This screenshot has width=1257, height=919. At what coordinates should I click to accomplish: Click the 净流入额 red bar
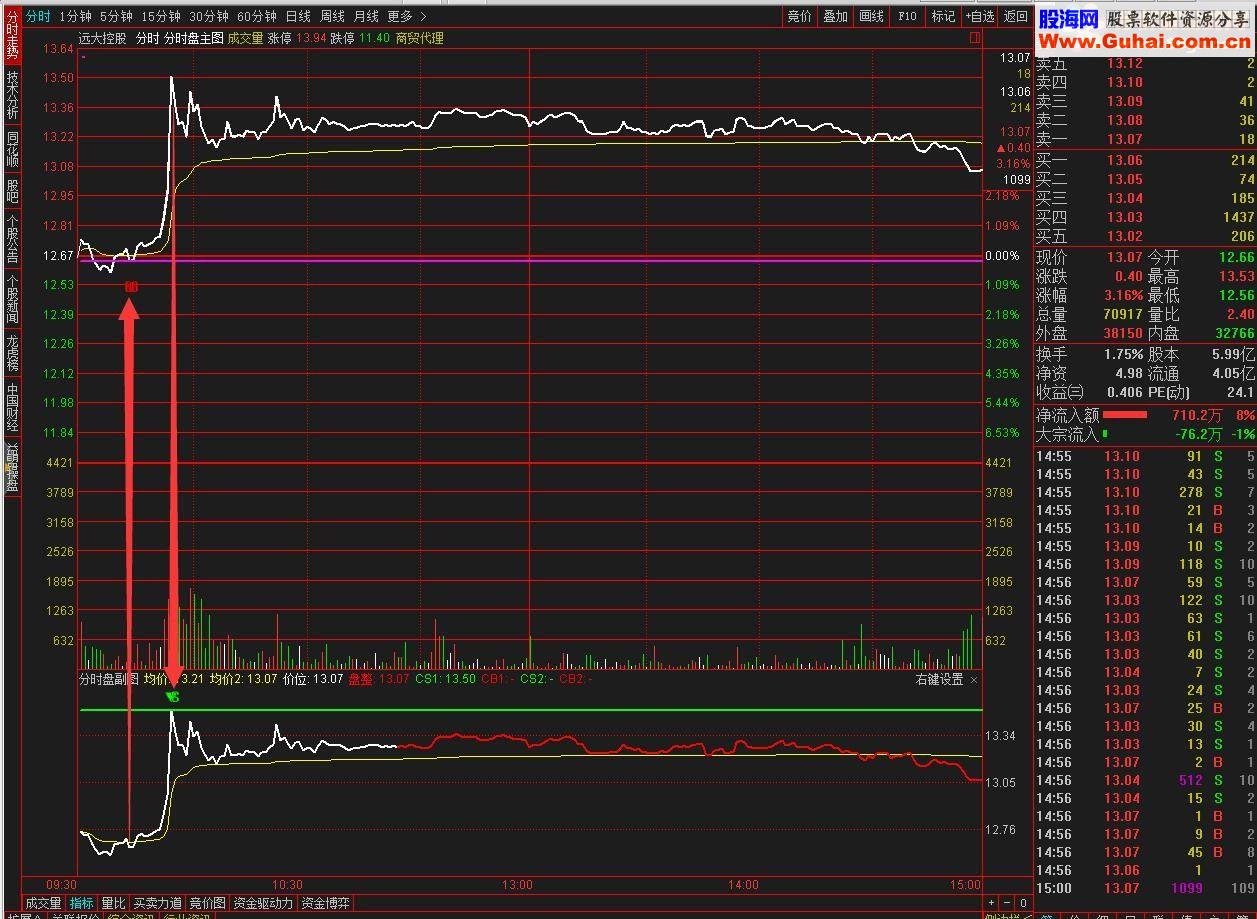pyautogui.click(x=1125, y=414)
